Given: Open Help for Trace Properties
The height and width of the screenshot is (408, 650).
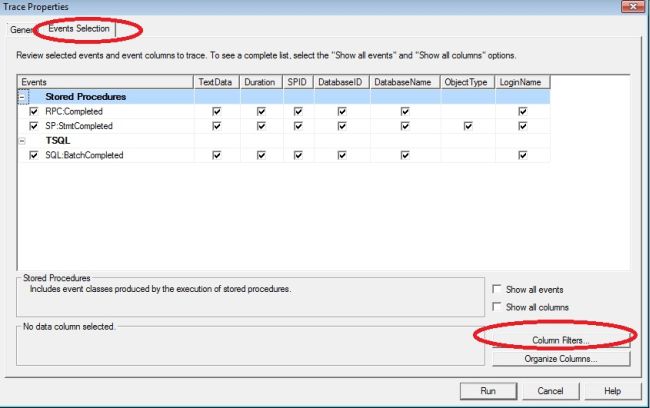Looking at the screenshot, I should (613, 391).
